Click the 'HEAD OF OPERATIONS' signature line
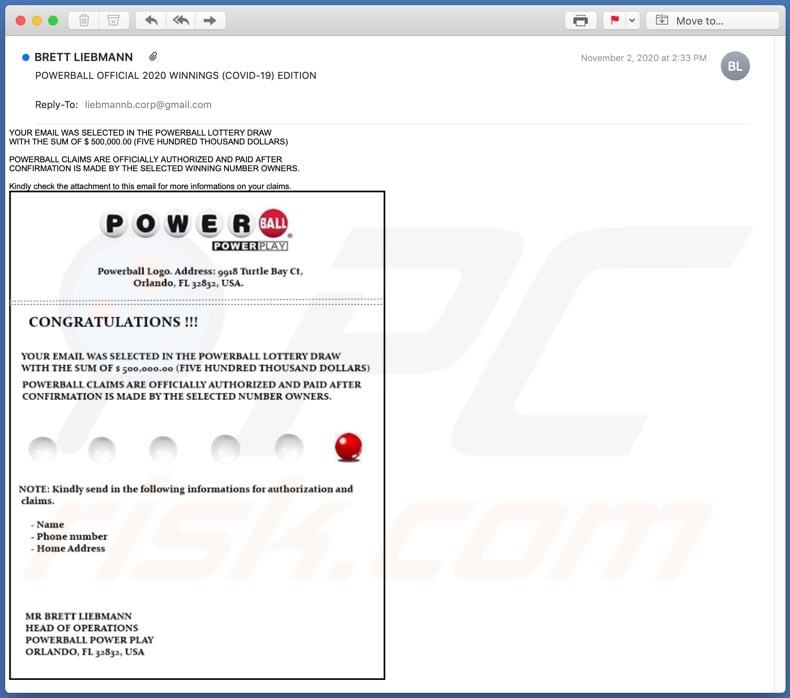This screenshot has height=698, width=790. (x=82, y=628)
